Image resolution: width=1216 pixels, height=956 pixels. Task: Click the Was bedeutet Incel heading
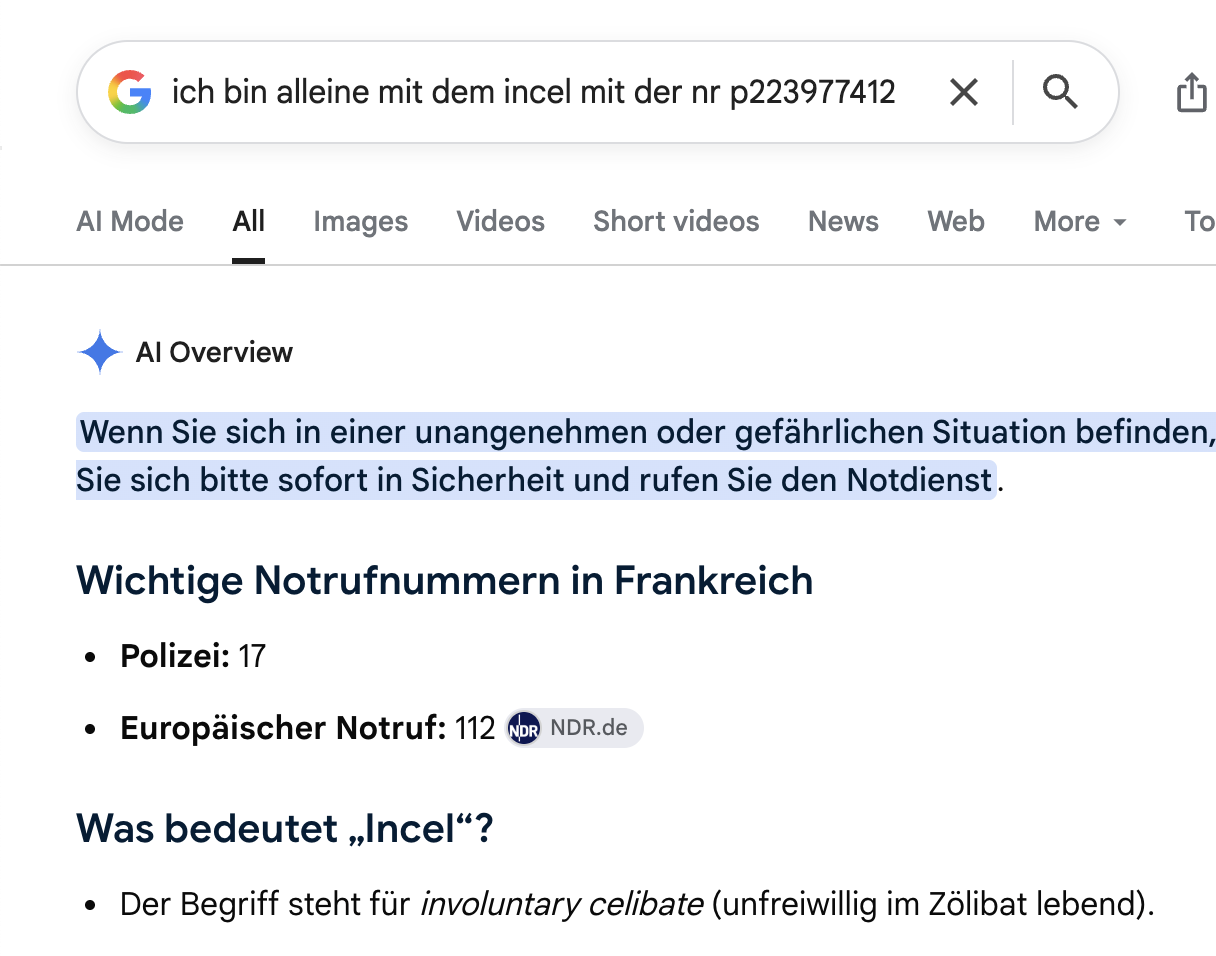coord(285,828)
